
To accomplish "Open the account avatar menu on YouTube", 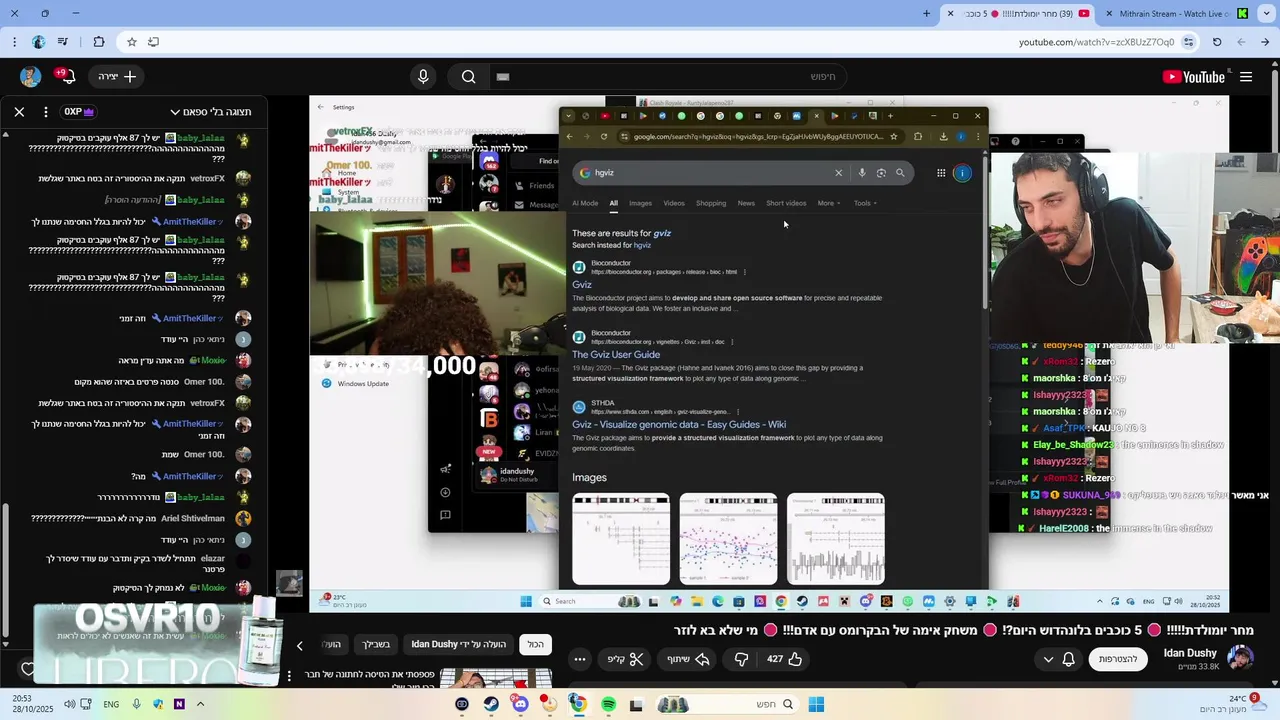I will (x=30, y=77).
